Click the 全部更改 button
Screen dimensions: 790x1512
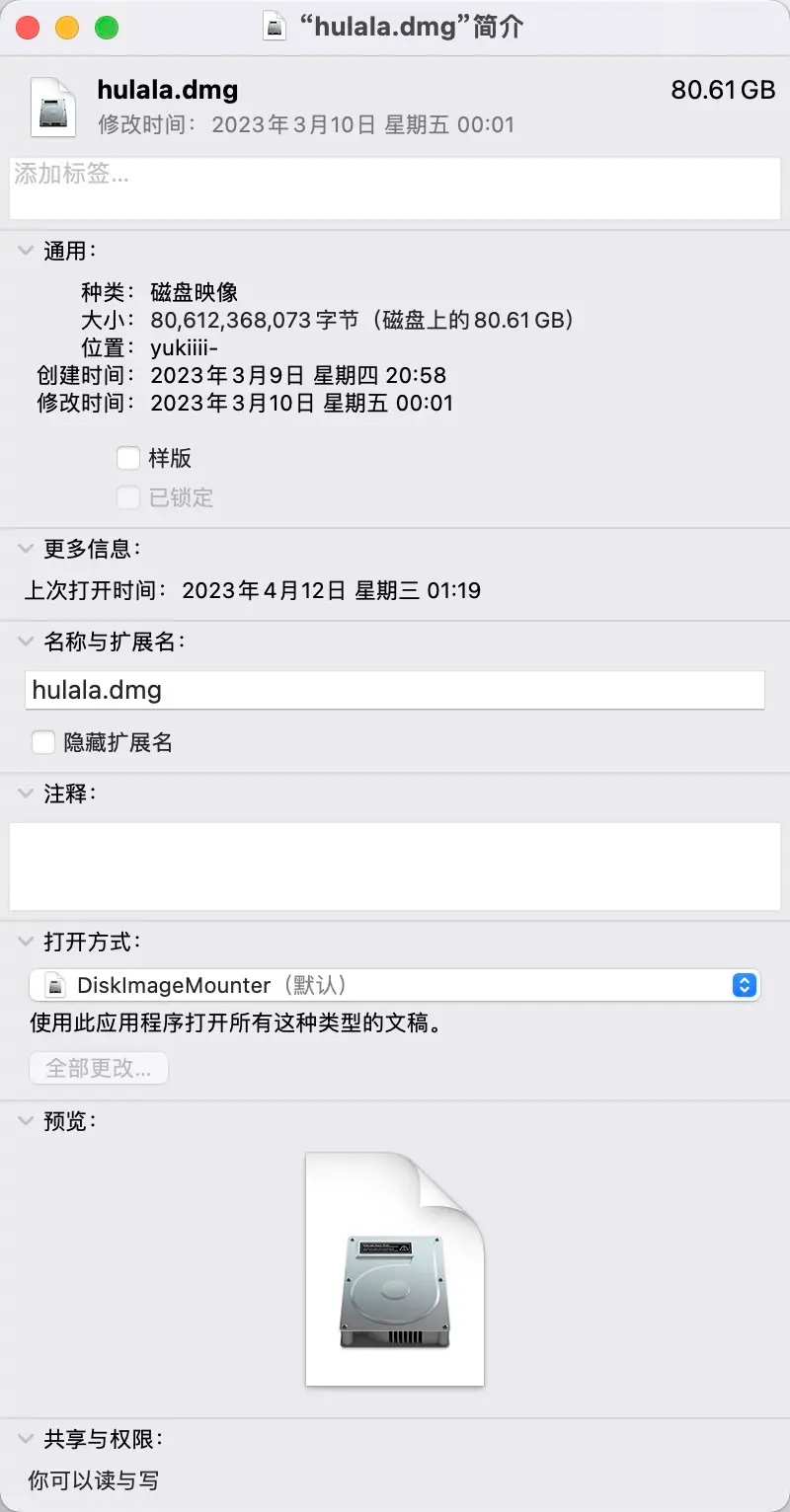coord(99,1068)
